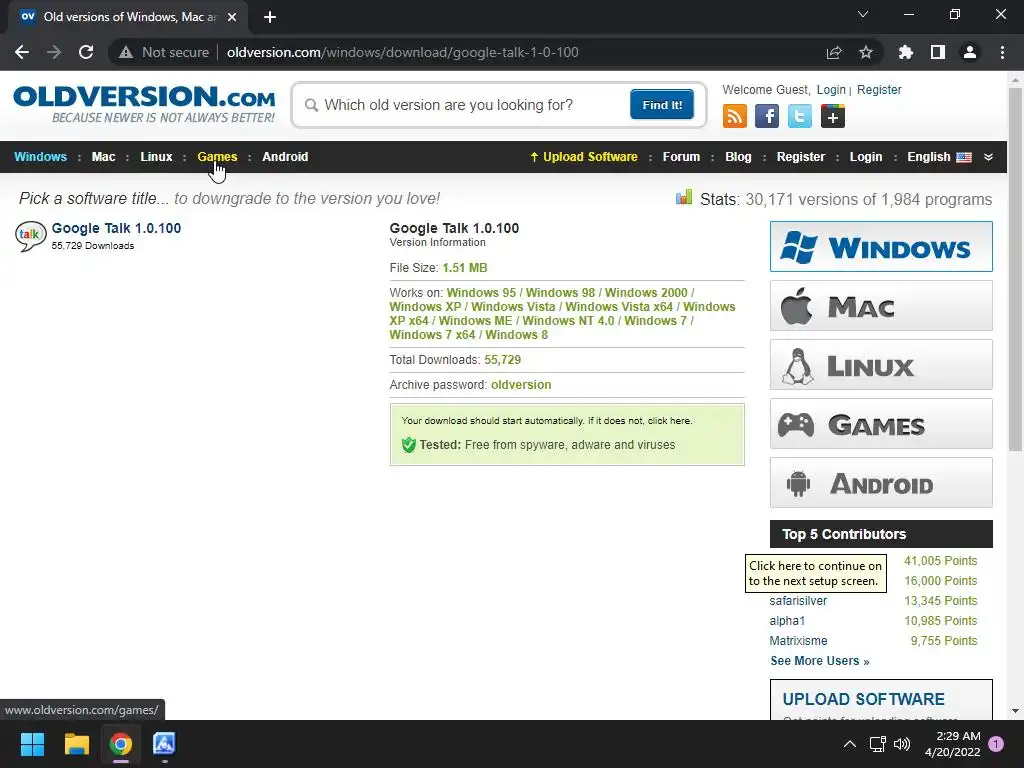Screen dimensions: 1024x768
Task: Go forward with the browser forward arrow
Action: pyautogui.click(x=54, y=52)
